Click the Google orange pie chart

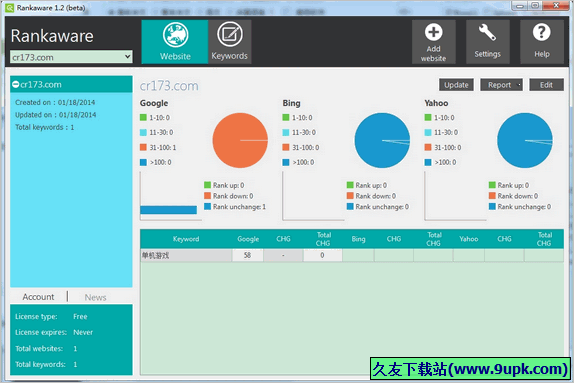coord(240,140)
